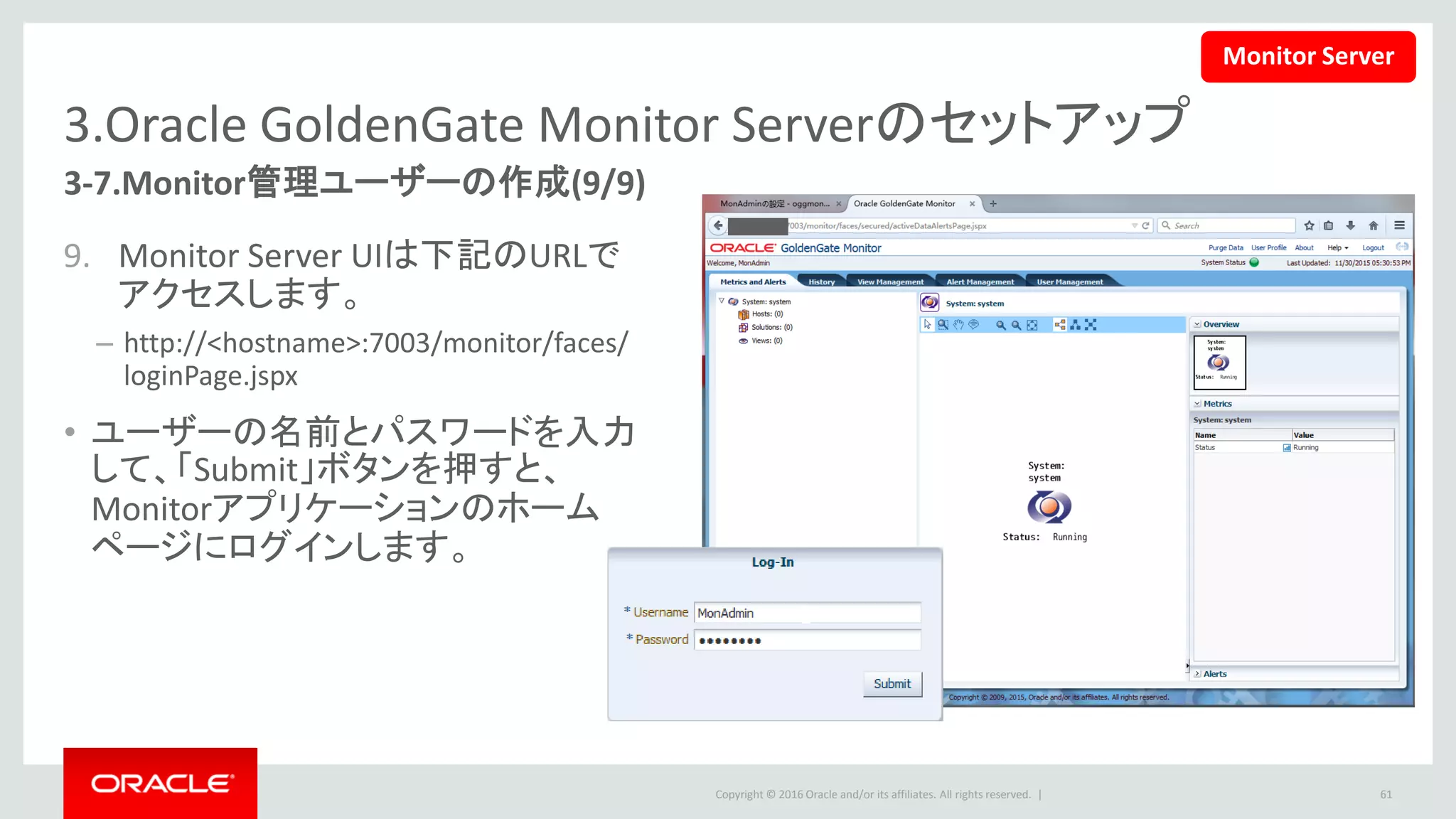Go to the browser home icon
This screenshot has width=1456, height=819.
point(1373,225)
